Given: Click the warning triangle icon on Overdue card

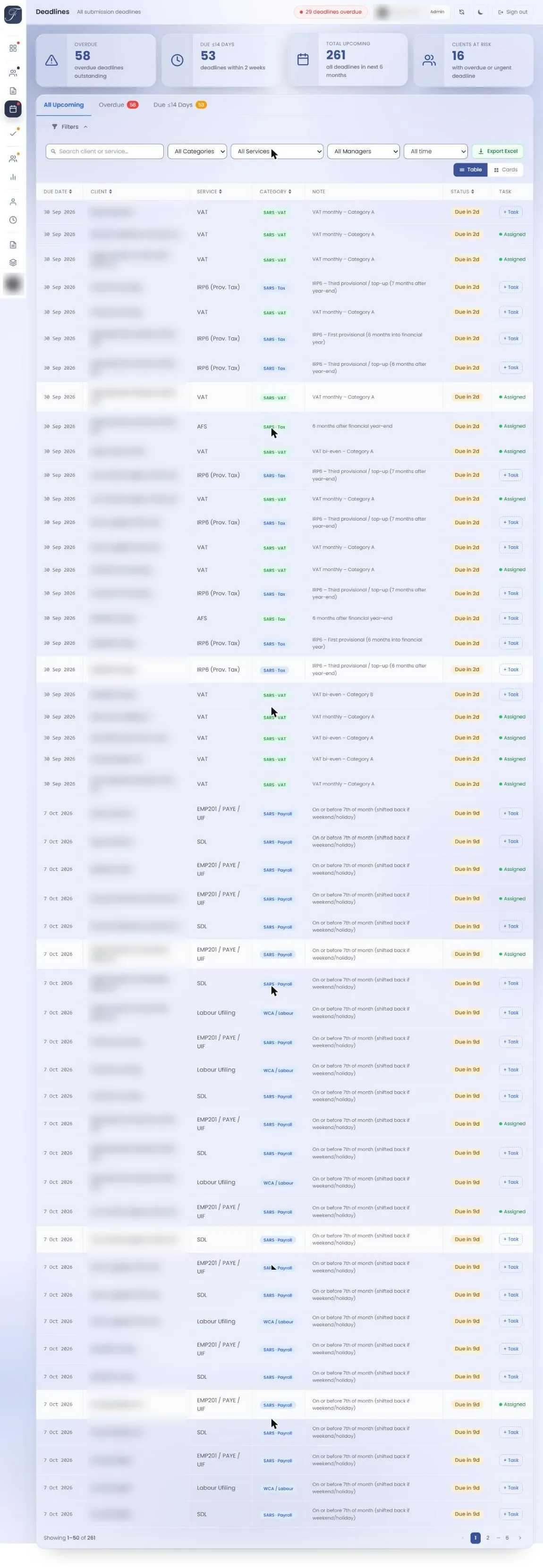Looking at the screenshot, I should point(52,60).
